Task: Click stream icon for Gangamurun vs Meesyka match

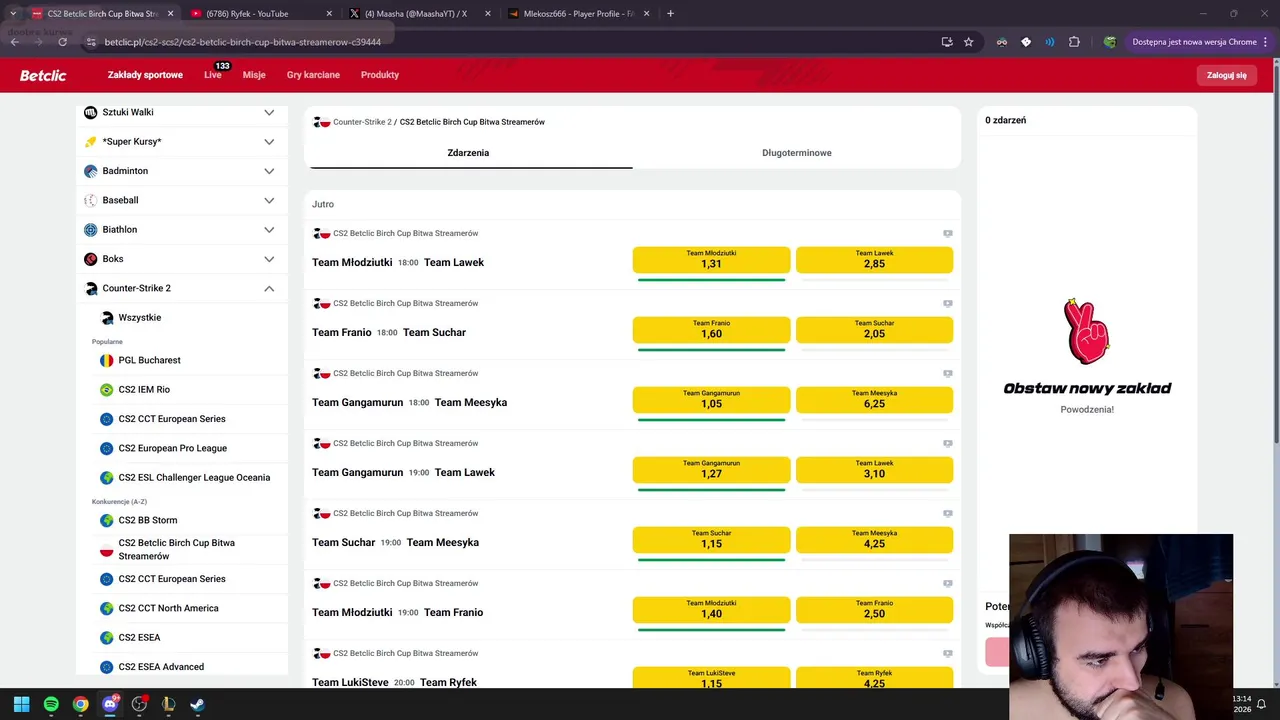Action: (947, 373)
